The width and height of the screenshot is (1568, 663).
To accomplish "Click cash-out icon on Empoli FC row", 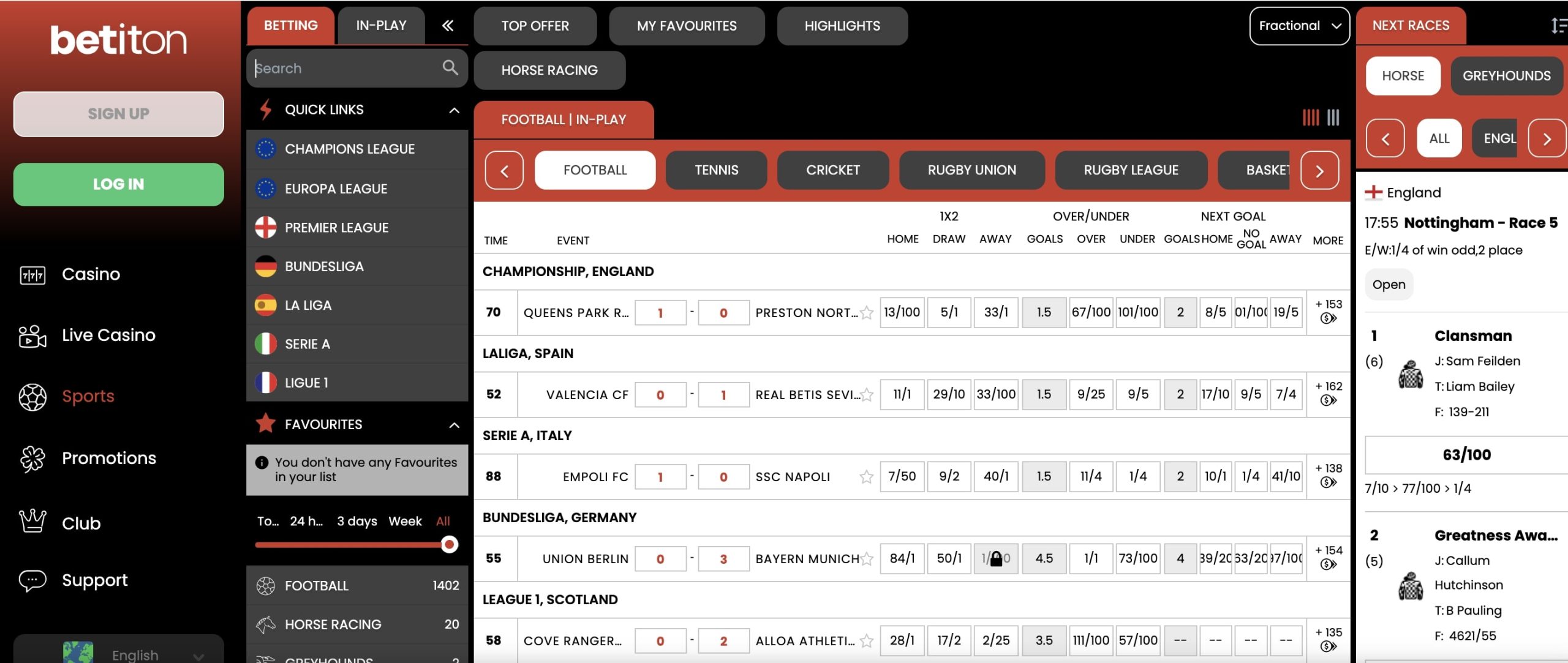I will click(1328, 482).
